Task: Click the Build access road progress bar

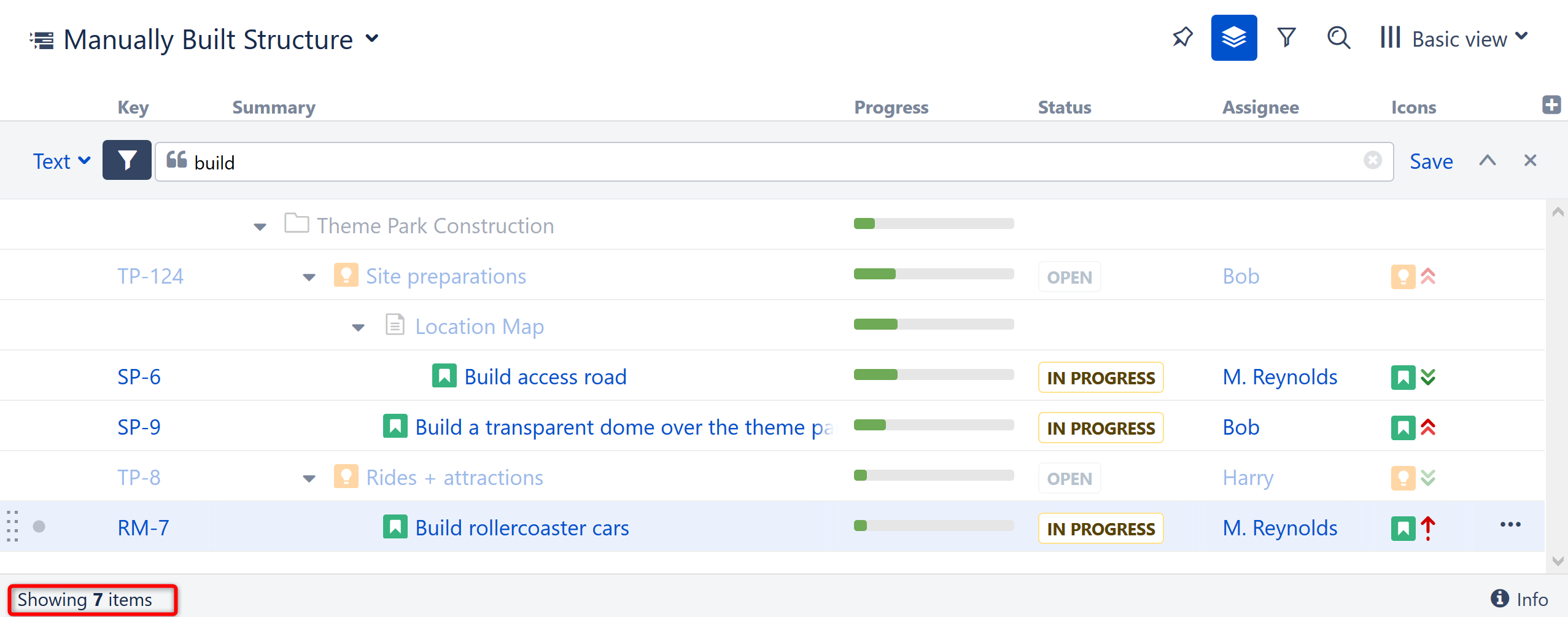Action: (x=933, y=375)
